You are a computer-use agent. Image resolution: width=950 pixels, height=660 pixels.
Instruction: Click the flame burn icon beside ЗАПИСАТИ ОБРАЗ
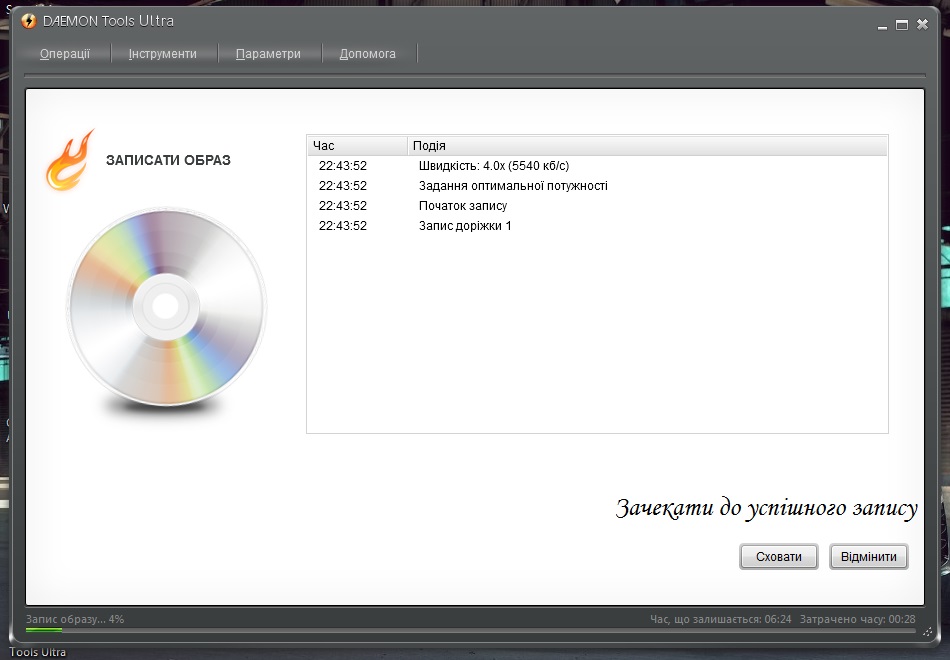pyautogui.click(x=69, y=160)
